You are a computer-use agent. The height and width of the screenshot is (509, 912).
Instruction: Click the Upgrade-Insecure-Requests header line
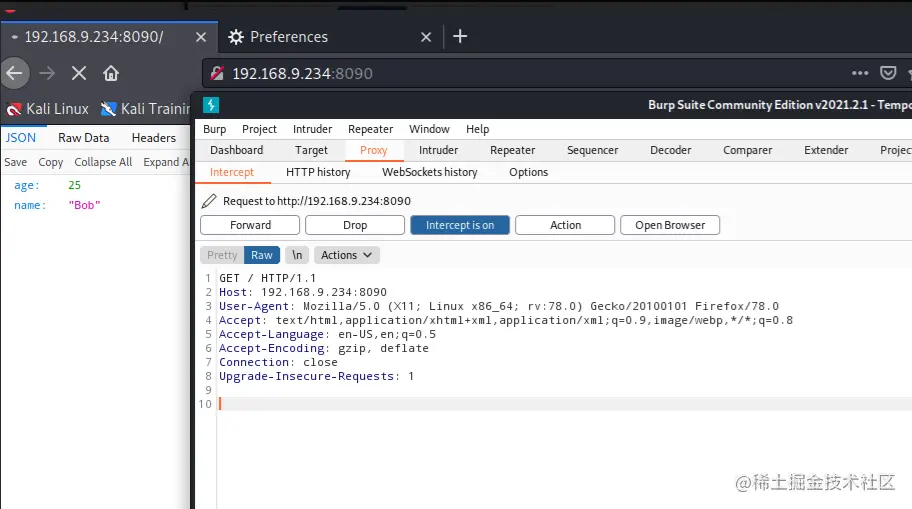pos(316,376)
